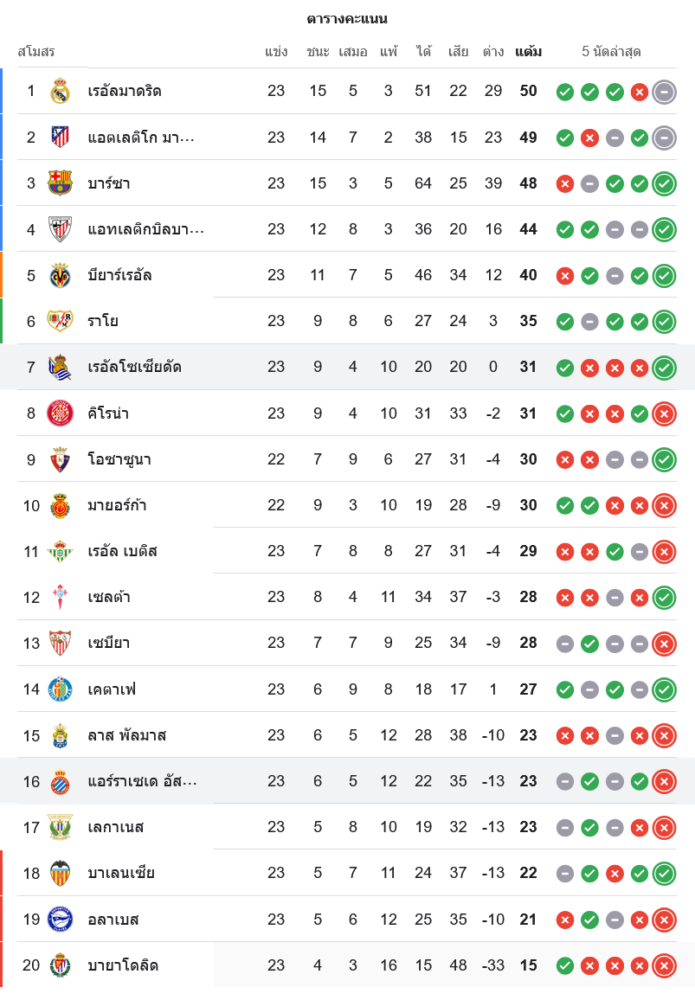Click บายาโดลิด's most recent loss icon
This screenshot has width=695, height=1000.
point(664,966)
